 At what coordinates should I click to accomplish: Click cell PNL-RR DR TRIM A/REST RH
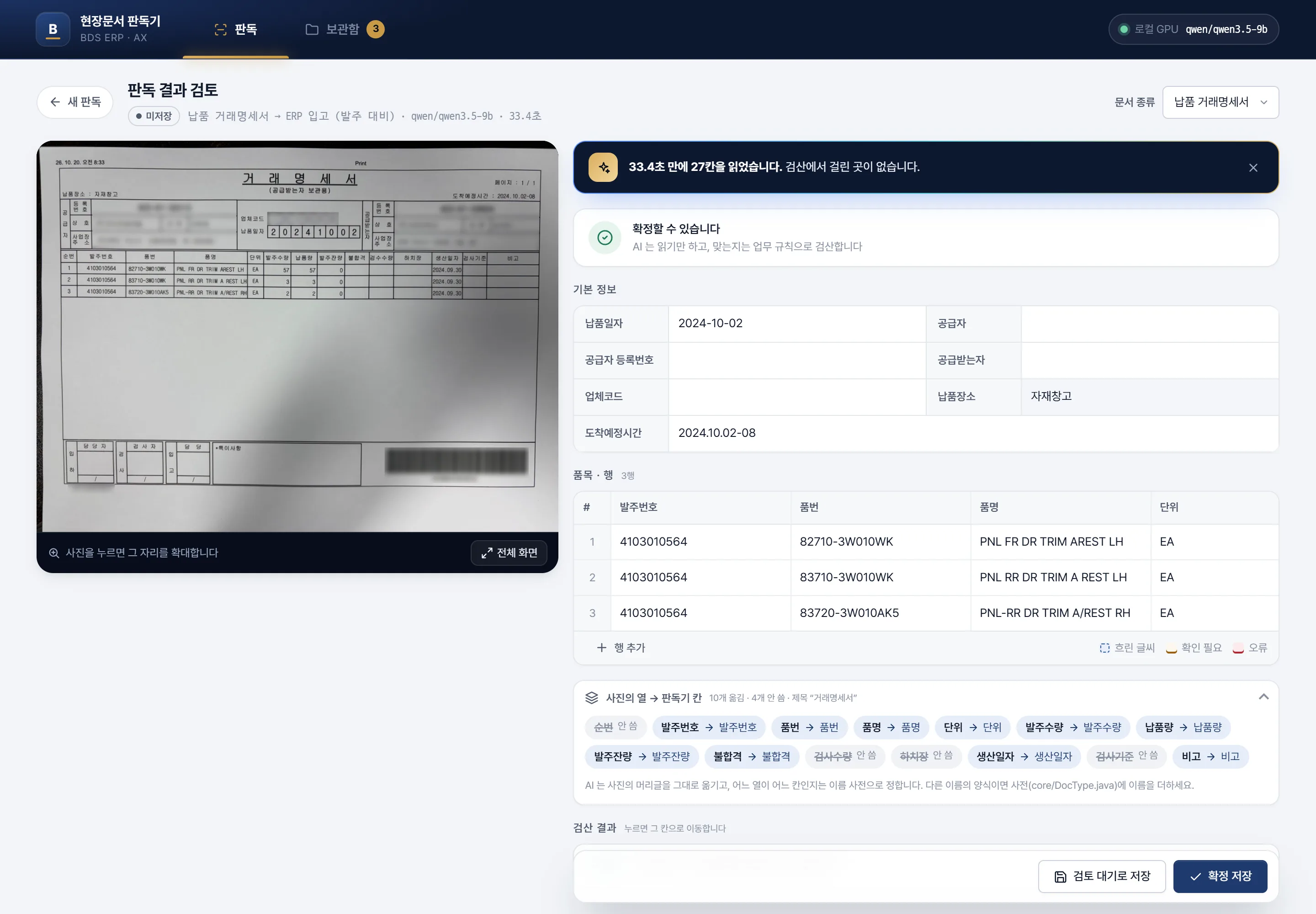1061,613
